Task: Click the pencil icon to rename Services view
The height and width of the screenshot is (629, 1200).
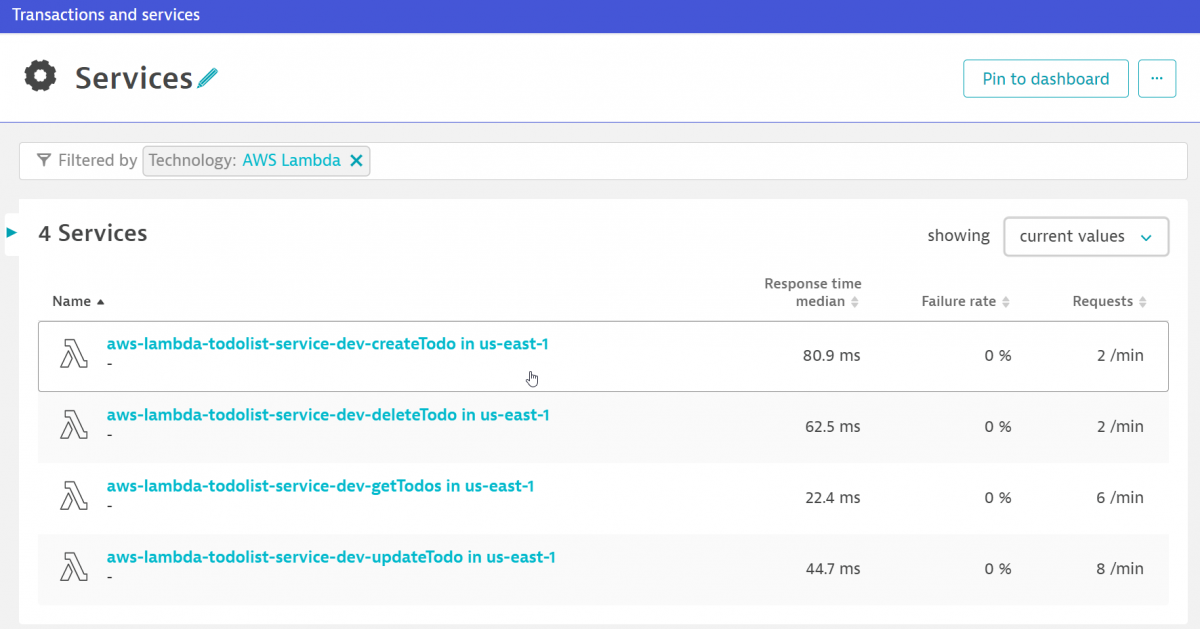Action: tap(208, 76)
